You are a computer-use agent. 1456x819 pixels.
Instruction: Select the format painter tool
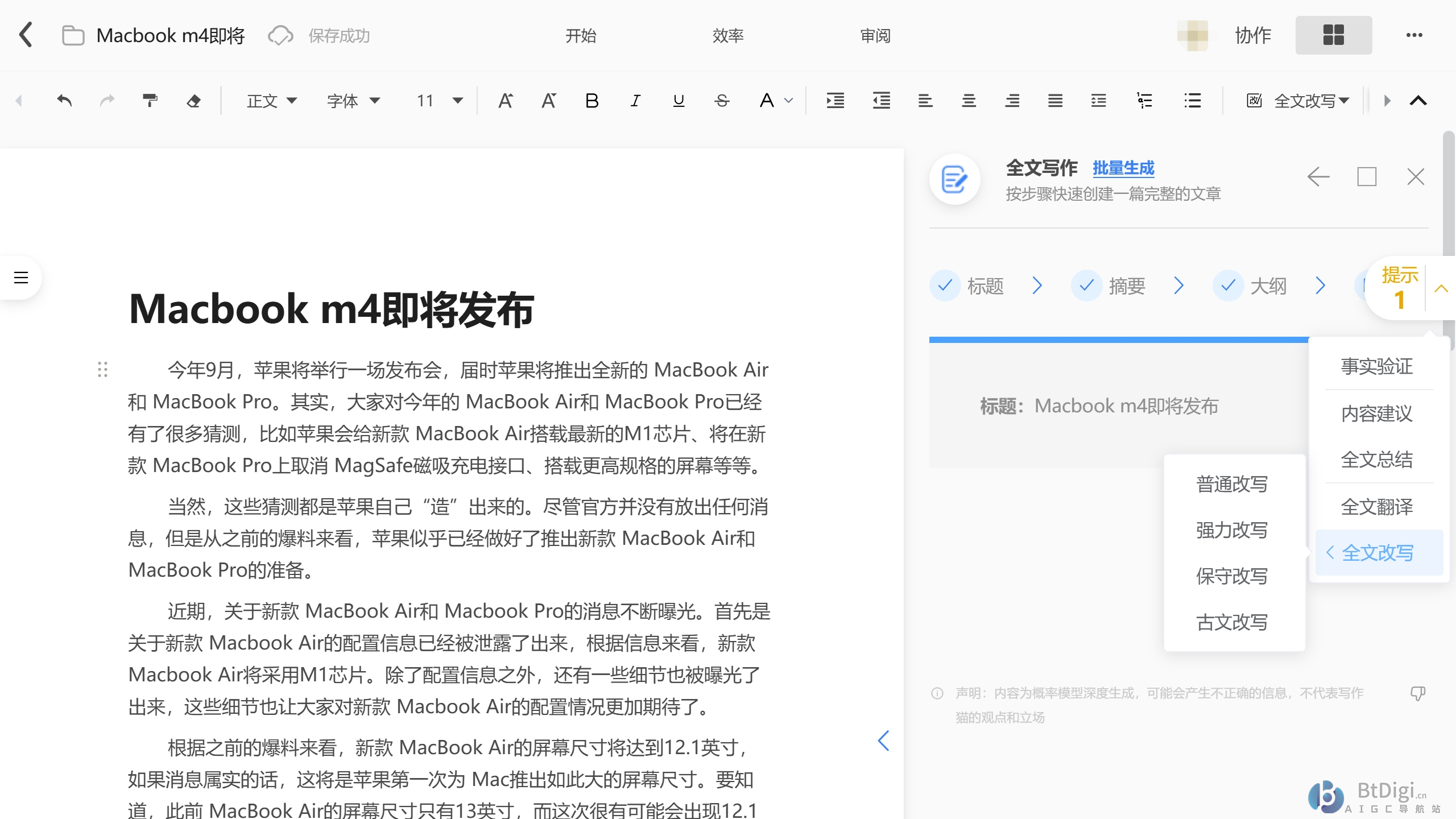pos(150,101)
